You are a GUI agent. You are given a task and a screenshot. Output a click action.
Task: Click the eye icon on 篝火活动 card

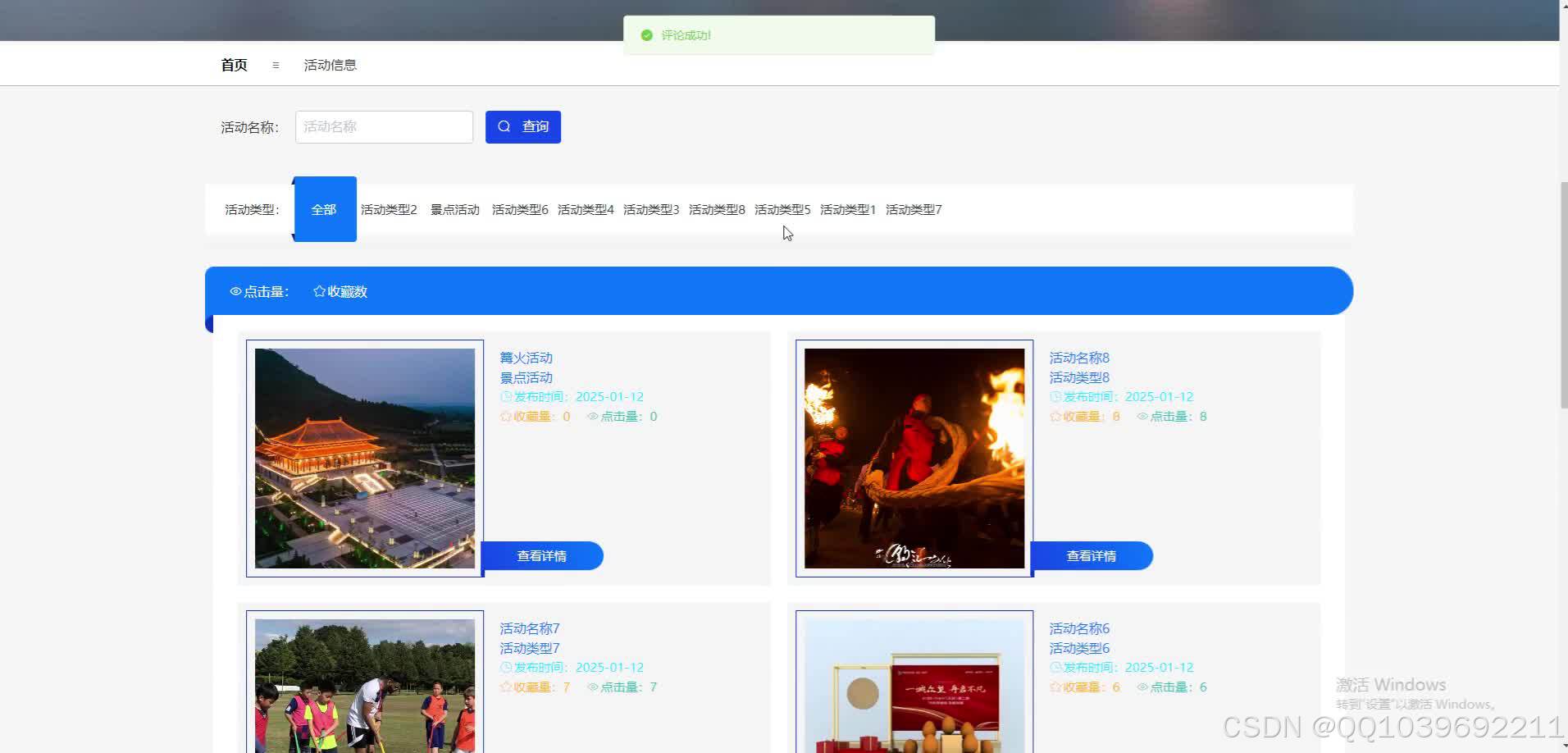[x=593, y=417]
